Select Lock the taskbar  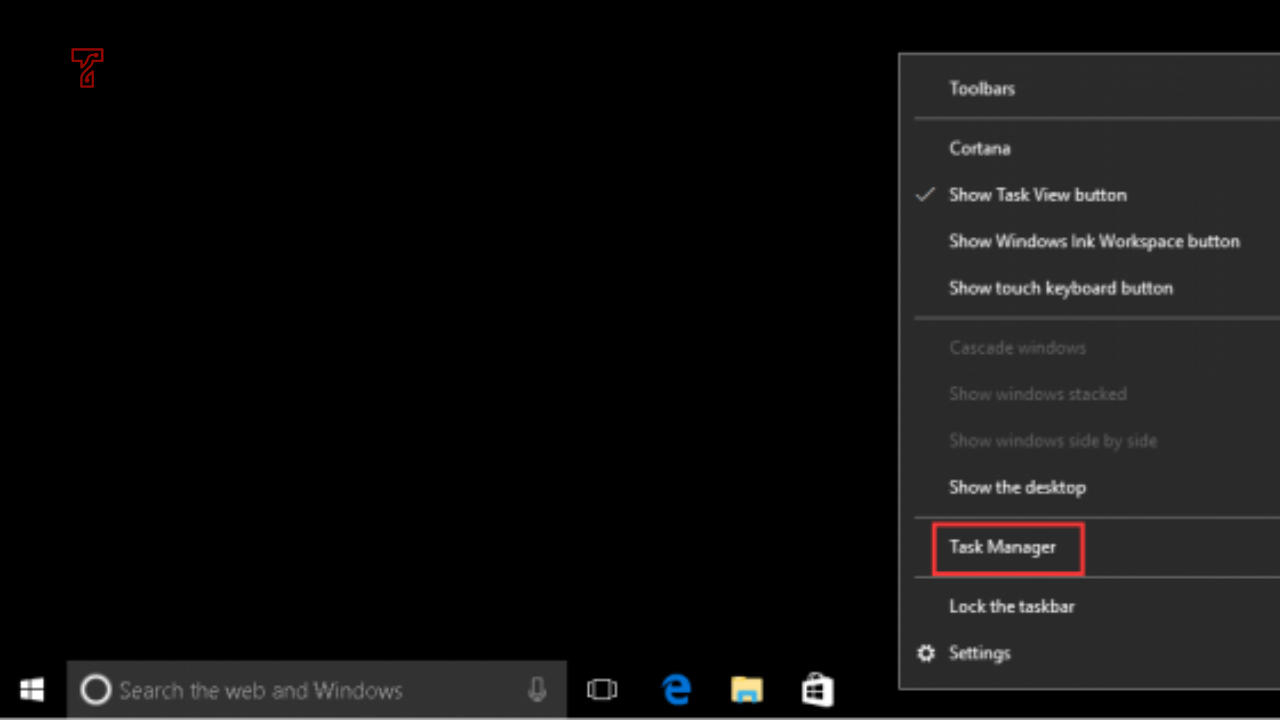pos(1011,606)
